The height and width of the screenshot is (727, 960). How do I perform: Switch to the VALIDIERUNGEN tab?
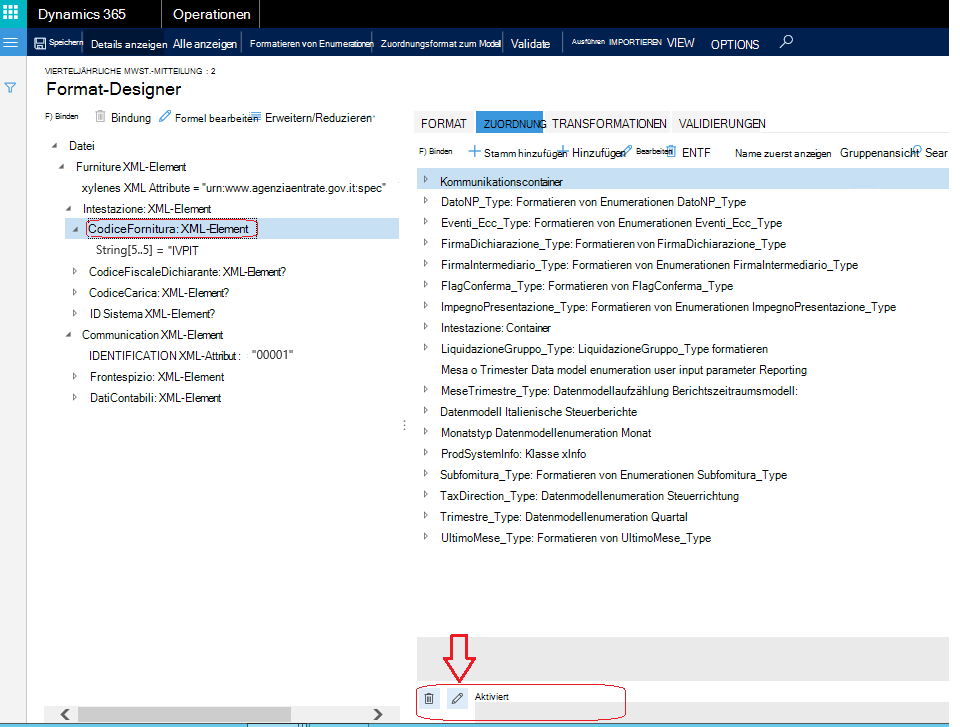tap(721, 123)
